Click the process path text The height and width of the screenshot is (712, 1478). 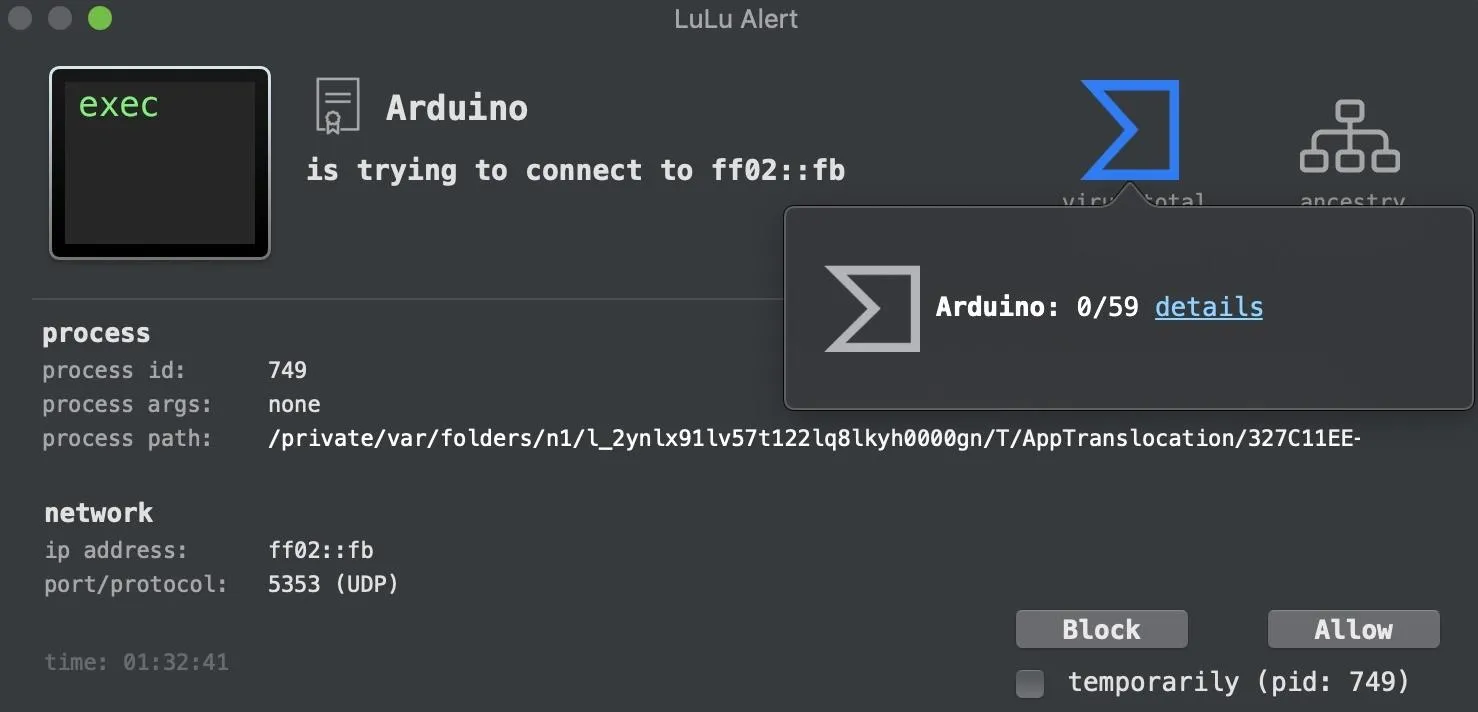point(814,438)
